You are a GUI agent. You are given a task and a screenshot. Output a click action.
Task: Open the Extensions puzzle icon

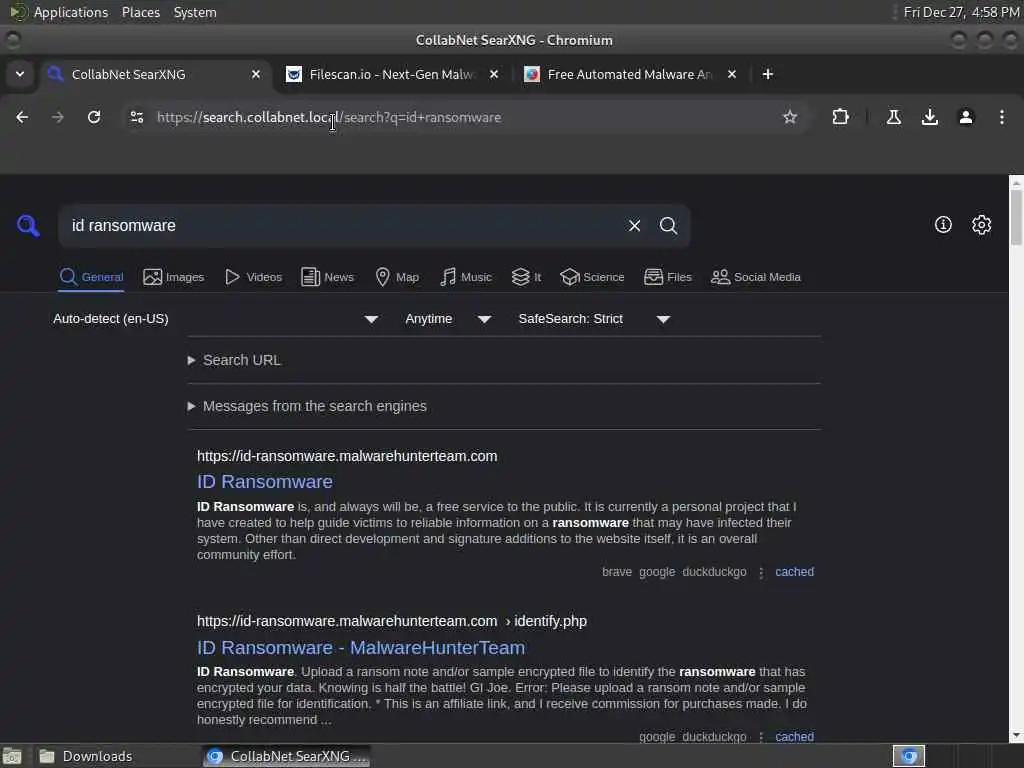[840, 117]
